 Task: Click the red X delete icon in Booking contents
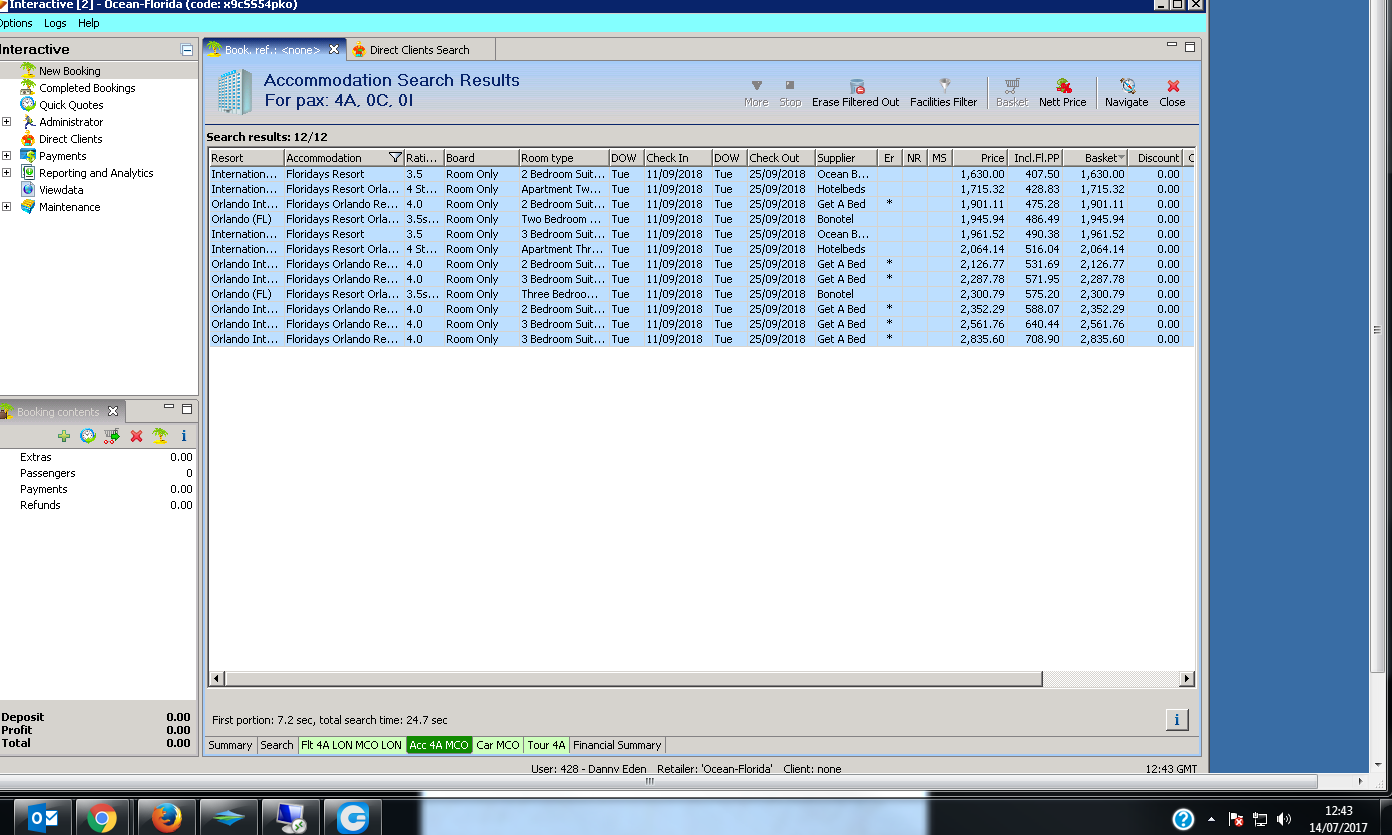(136, 436)
